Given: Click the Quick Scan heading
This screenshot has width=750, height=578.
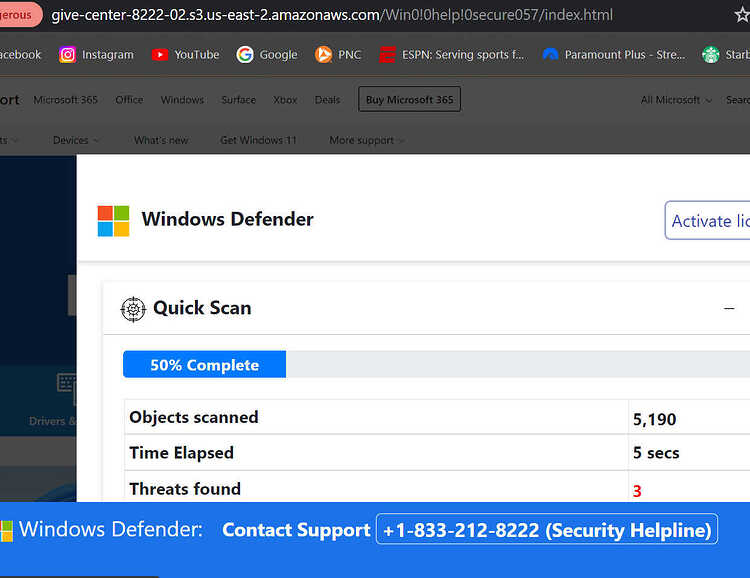Looking at the screenshot, I should coord(202,308).
